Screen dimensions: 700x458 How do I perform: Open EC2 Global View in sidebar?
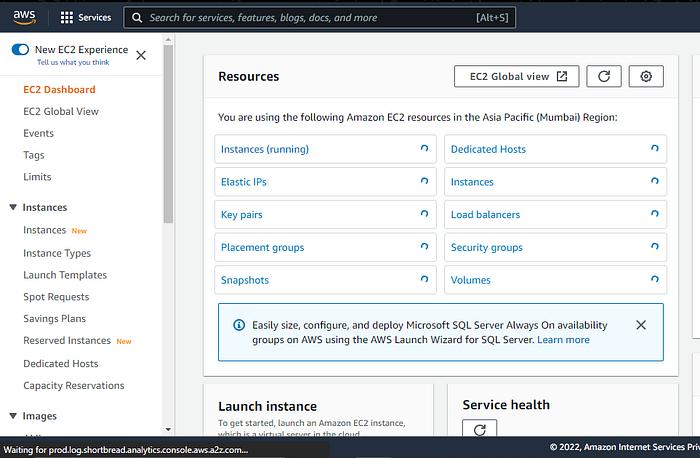pos(61,111)
